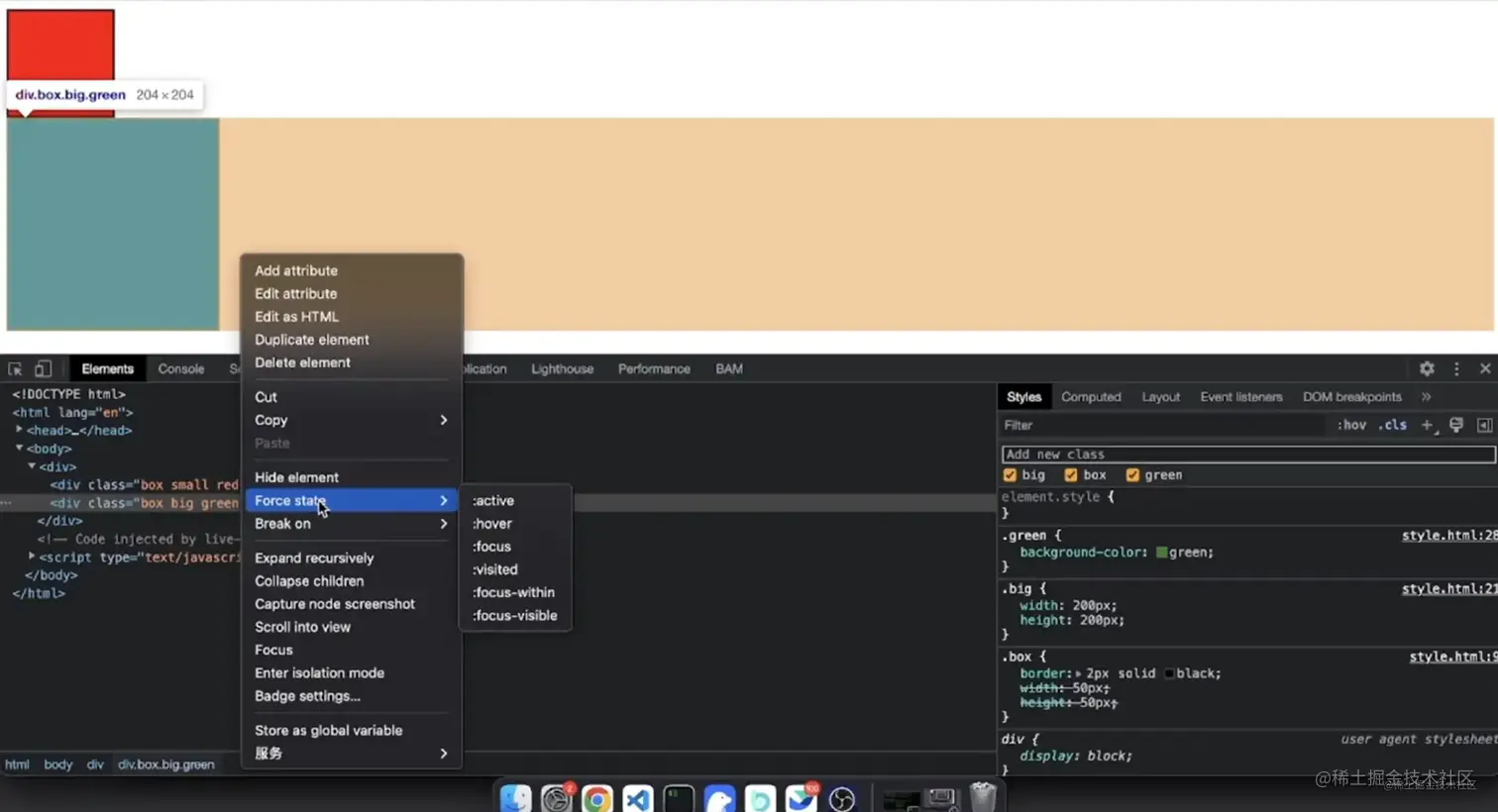Open OBS Studio from the dock
This screenshot has height=812, width=1498.
(x=842, y=797)
